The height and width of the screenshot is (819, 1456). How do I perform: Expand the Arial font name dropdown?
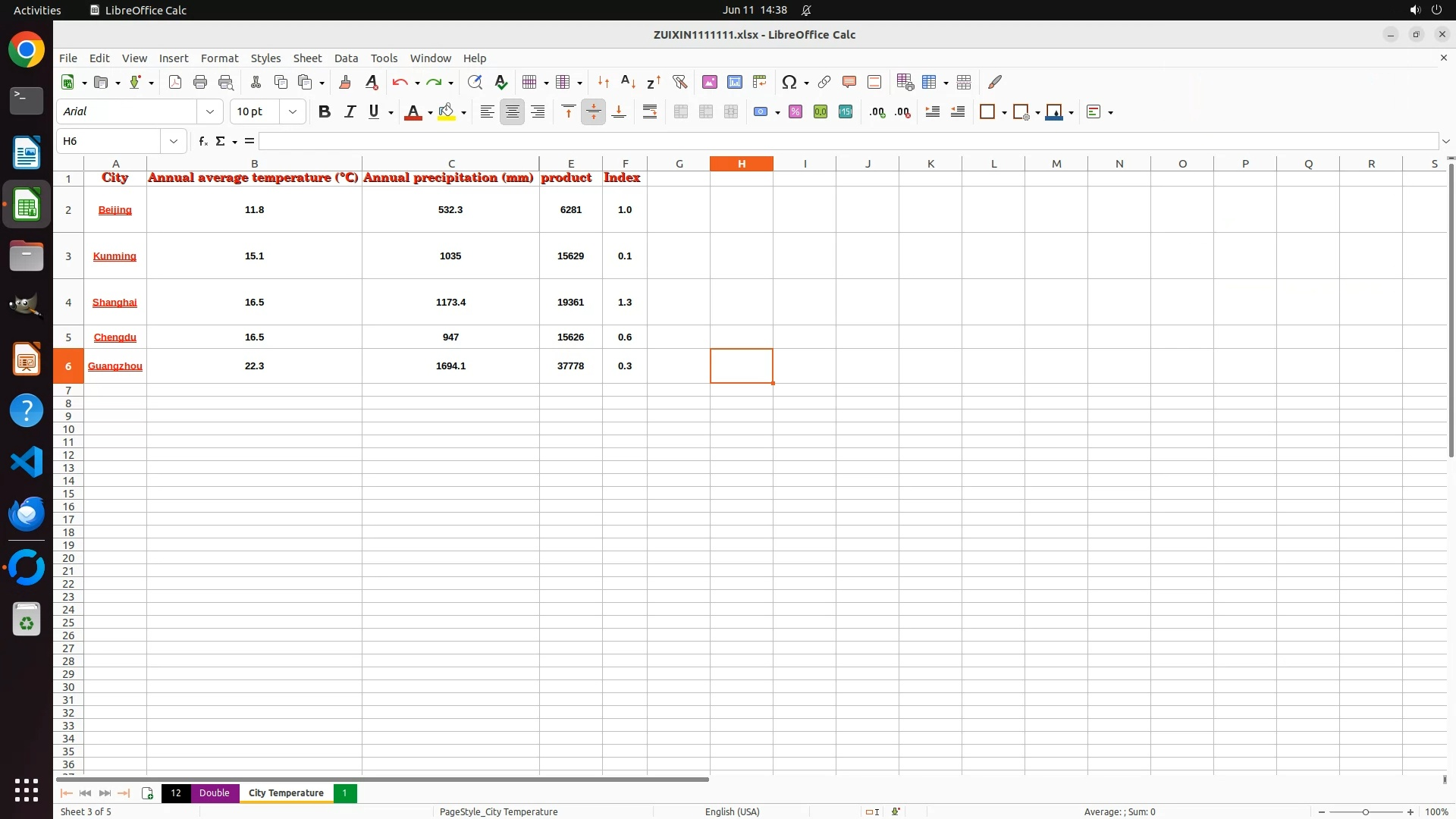point(210,111)
